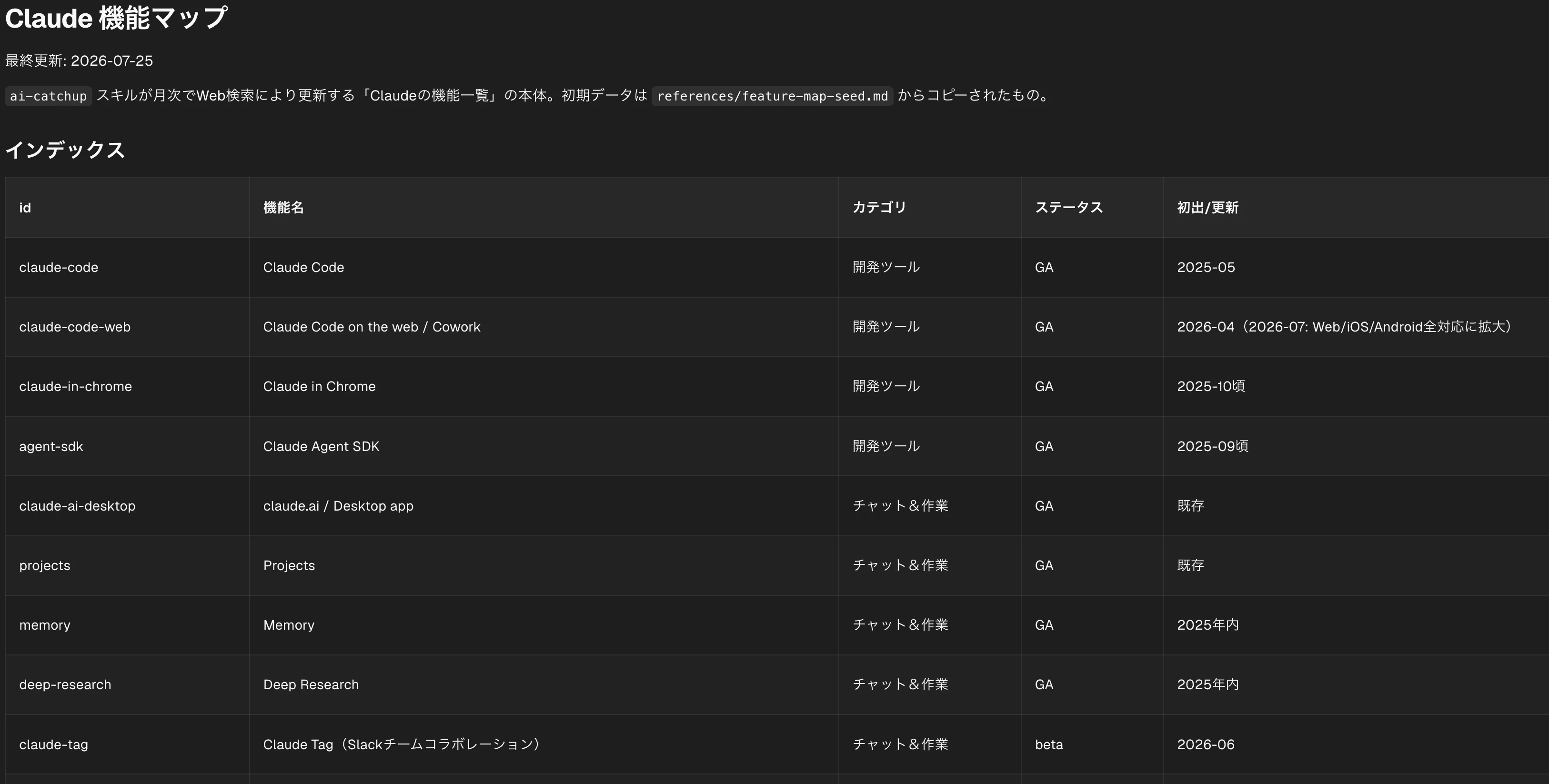Select "既存" in the projects row

[x=1190, y=565]
